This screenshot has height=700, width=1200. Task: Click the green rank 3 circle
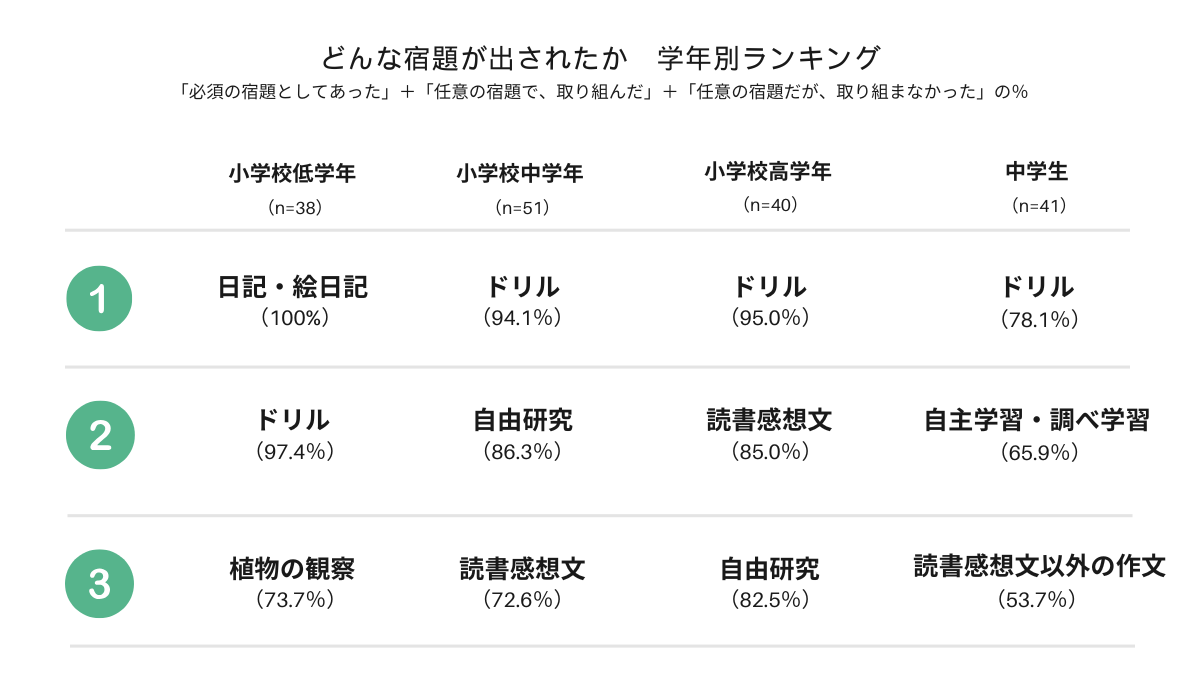pyautogui.click(x=100, y=583)
